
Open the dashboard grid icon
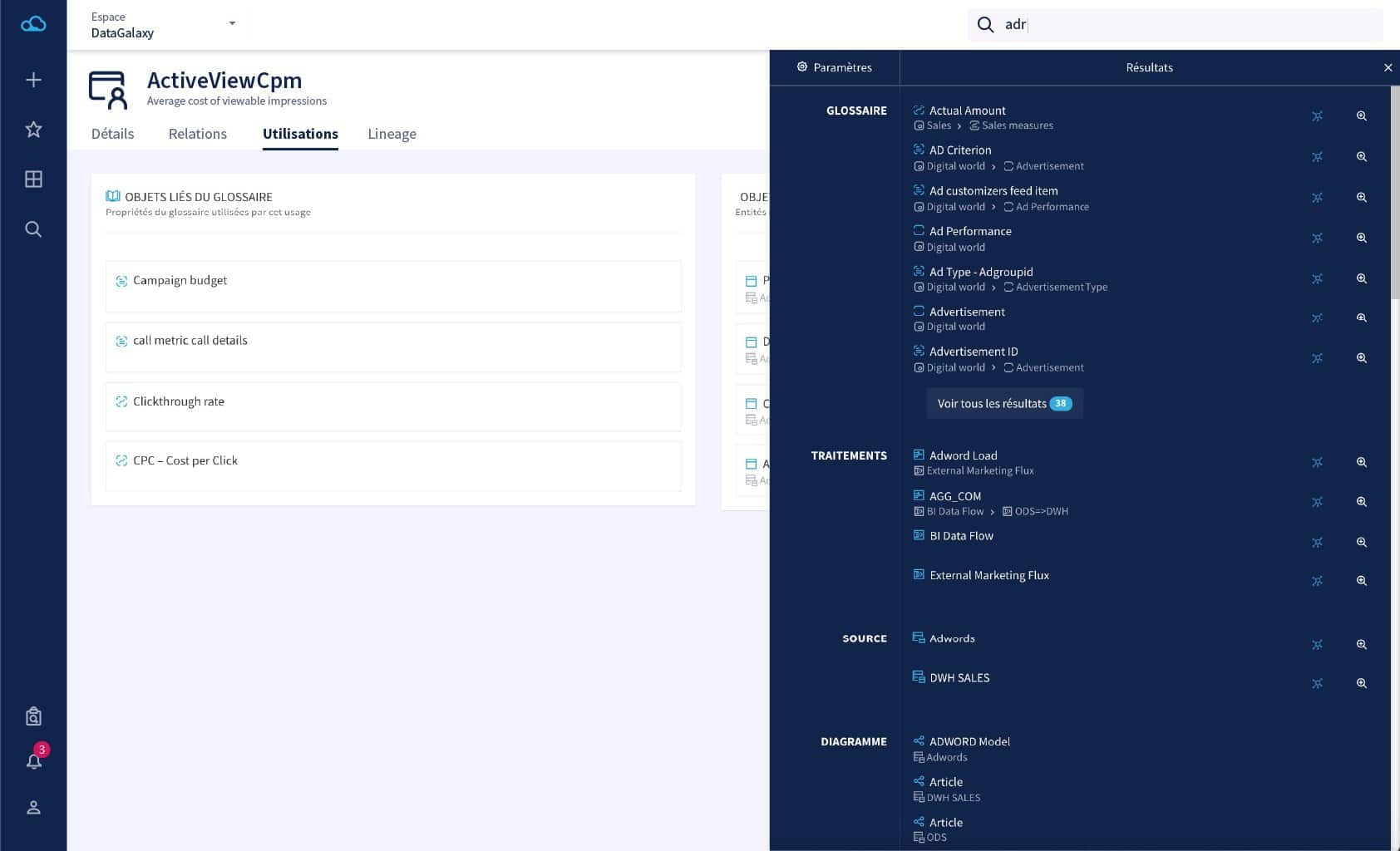point(33,180)
